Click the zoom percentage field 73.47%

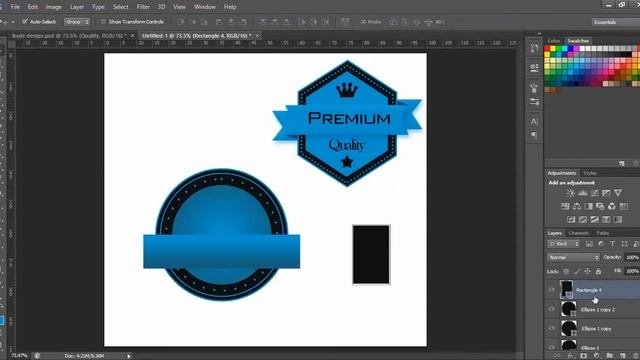pos(19,356)
